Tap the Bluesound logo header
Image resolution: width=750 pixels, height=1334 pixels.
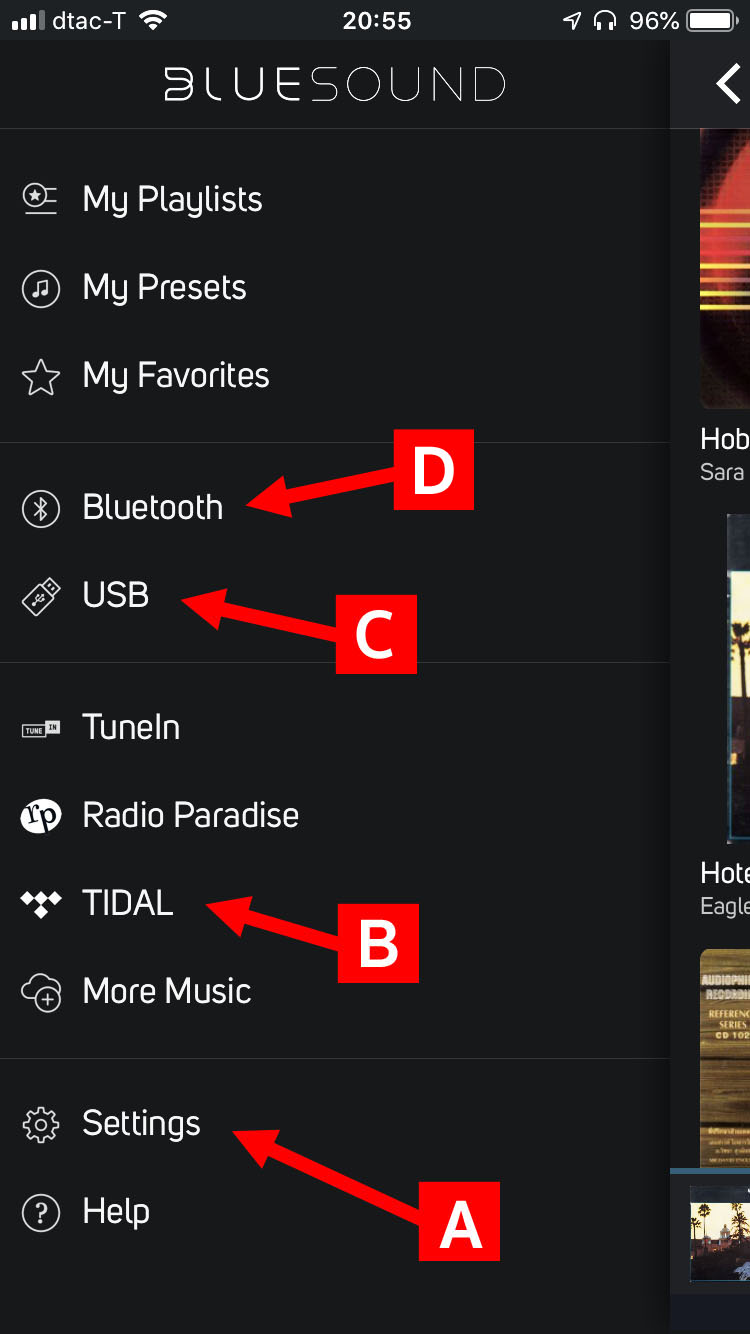(x=335, y=85)
